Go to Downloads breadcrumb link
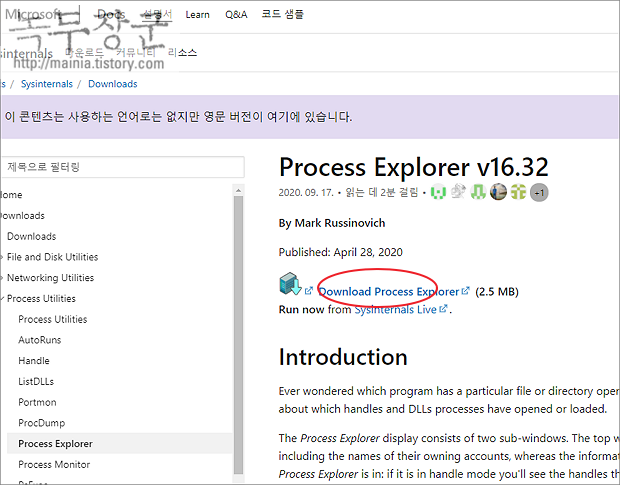Viewport: 620px width, 485px height. coord(113,84)
